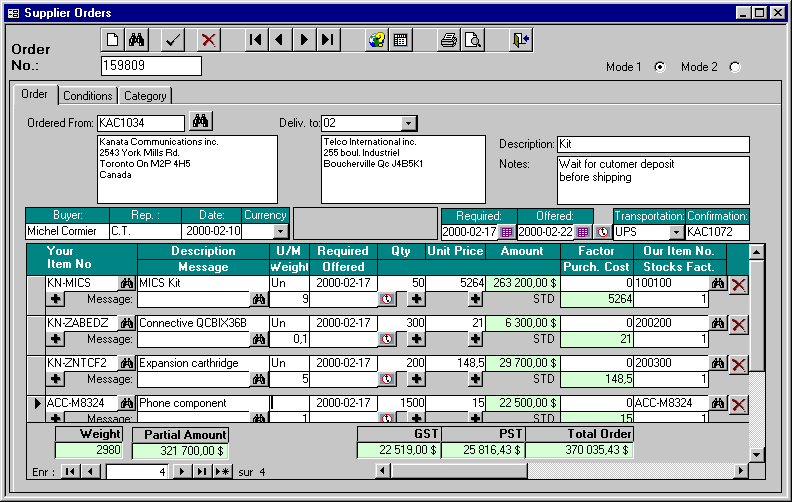
Task: Go to the first record in toolbar
Action: tap(256, 40)
